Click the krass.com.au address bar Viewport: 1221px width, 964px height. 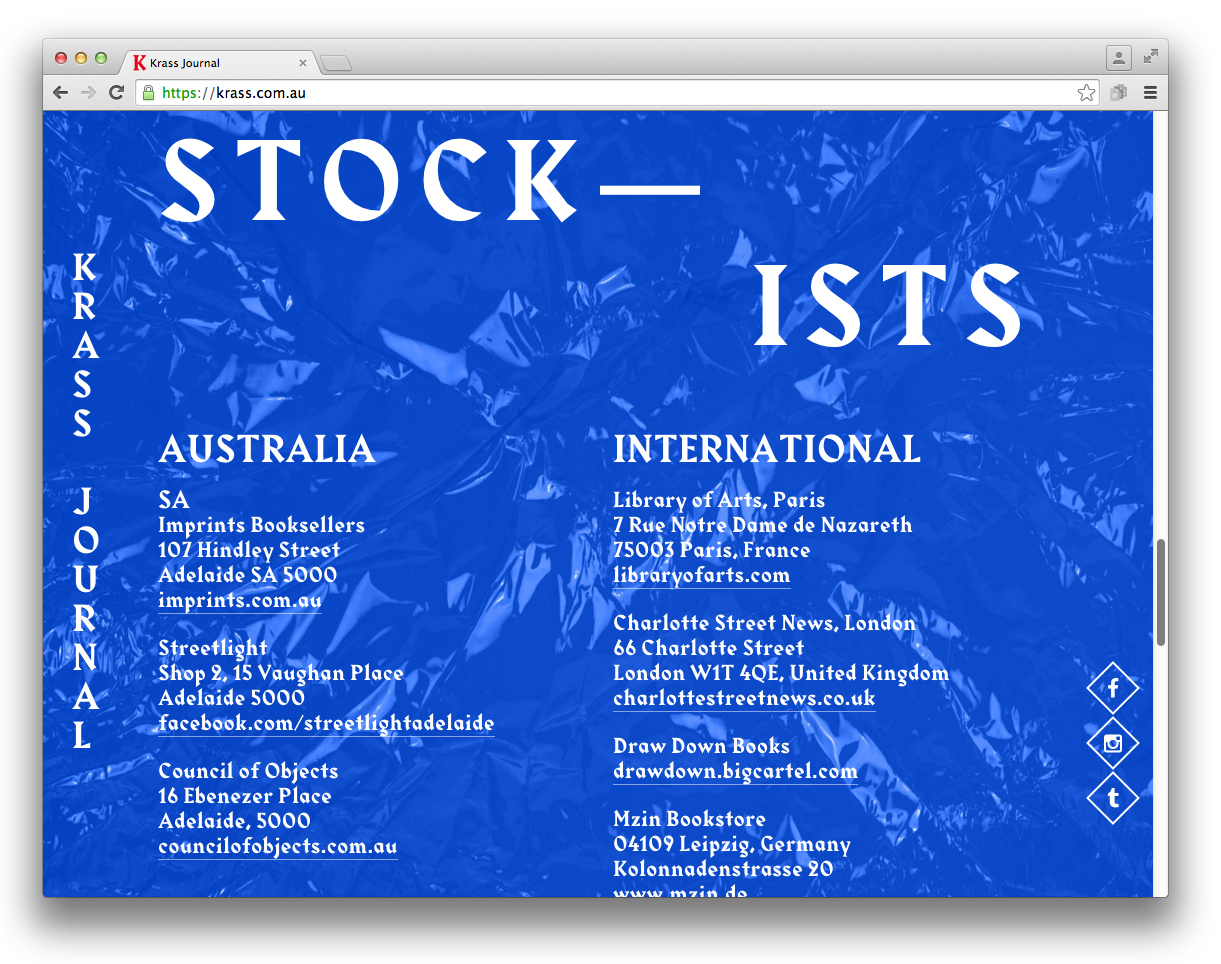click(600, 93)
